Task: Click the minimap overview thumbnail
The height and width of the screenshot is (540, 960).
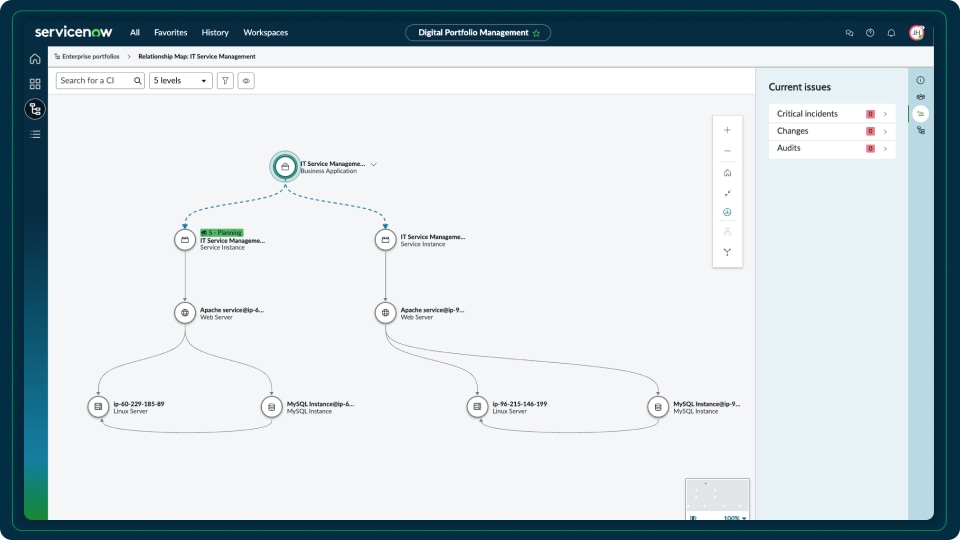Action: pos(718,496)
